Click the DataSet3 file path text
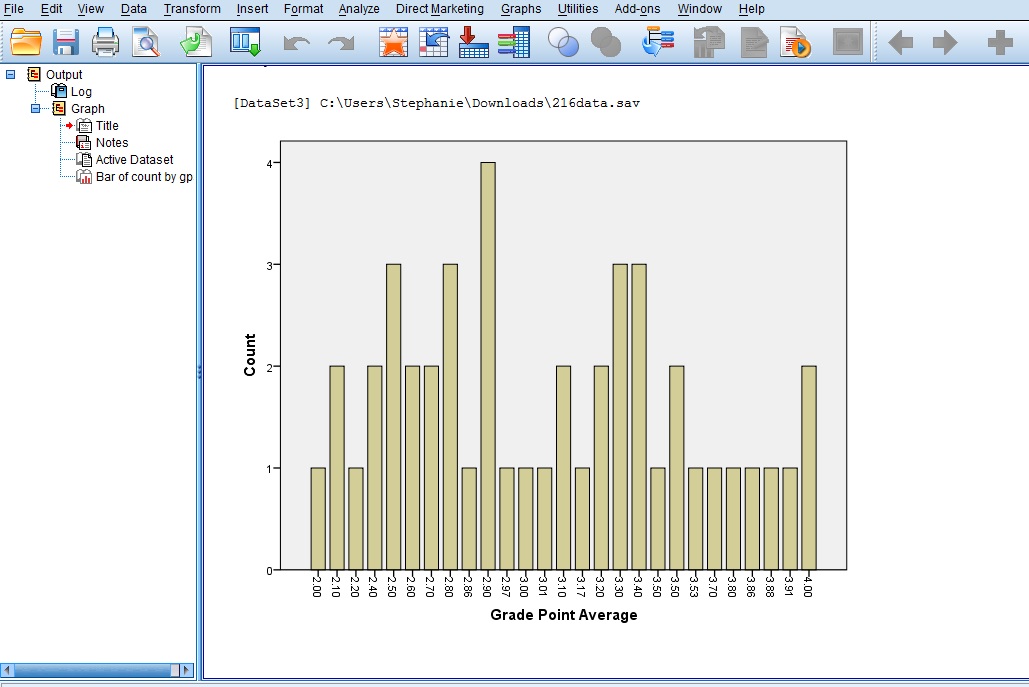The image size is (1029, 687). tap(436, 103)
